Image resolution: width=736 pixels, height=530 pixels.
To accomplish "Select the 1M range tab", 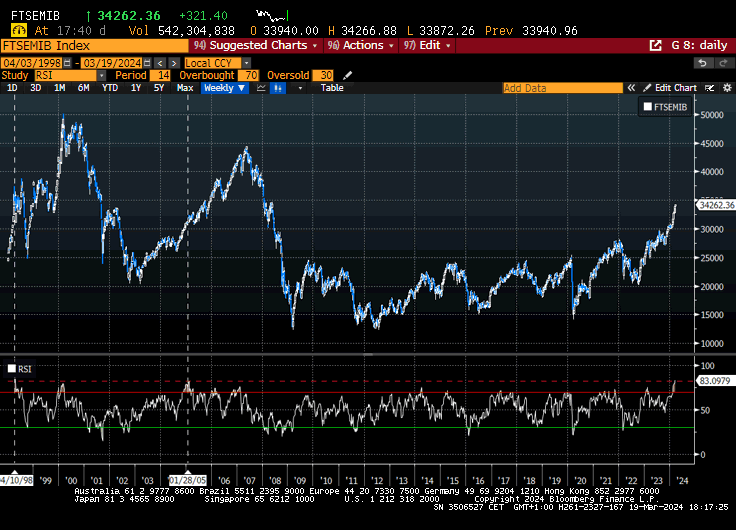I will [x=60, y=88].
